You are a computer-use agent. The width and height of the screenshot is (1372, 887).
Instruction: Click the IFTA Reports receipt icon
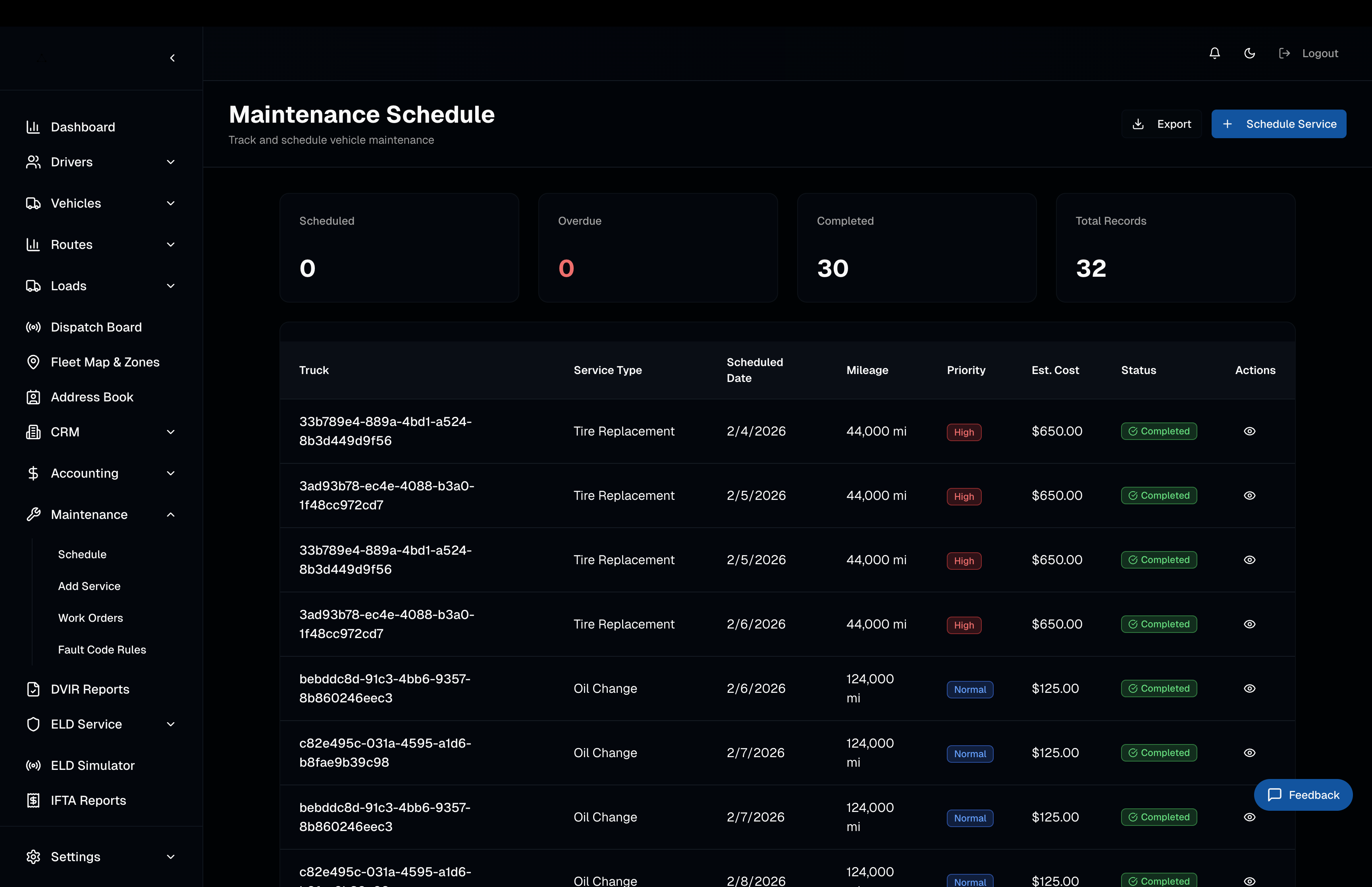(x=33, y=800)
